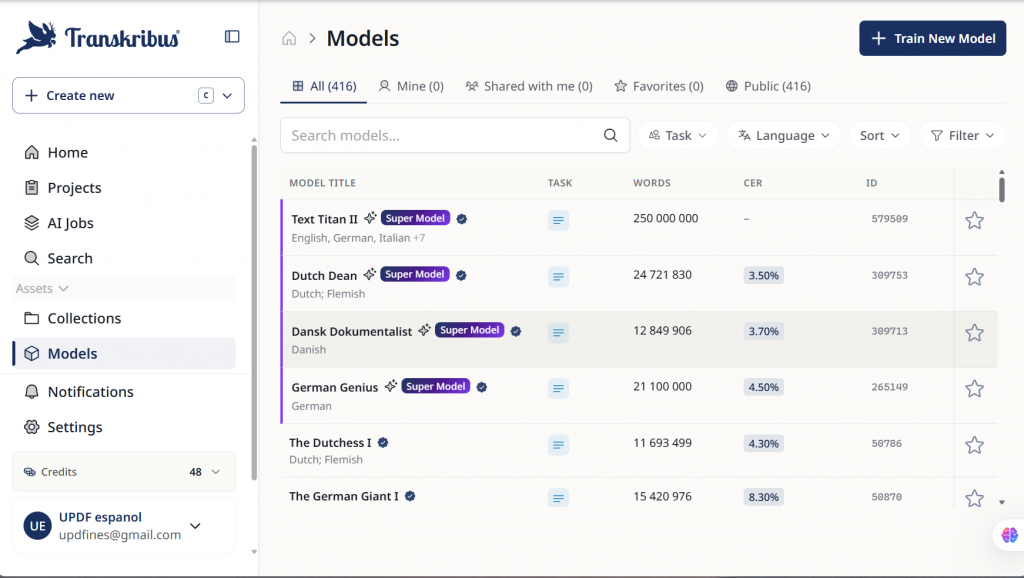Image resolution: width=1024 pixels, height=578 pixels.
Task: Open the Sort dropdown
Action: coord(880,135)
